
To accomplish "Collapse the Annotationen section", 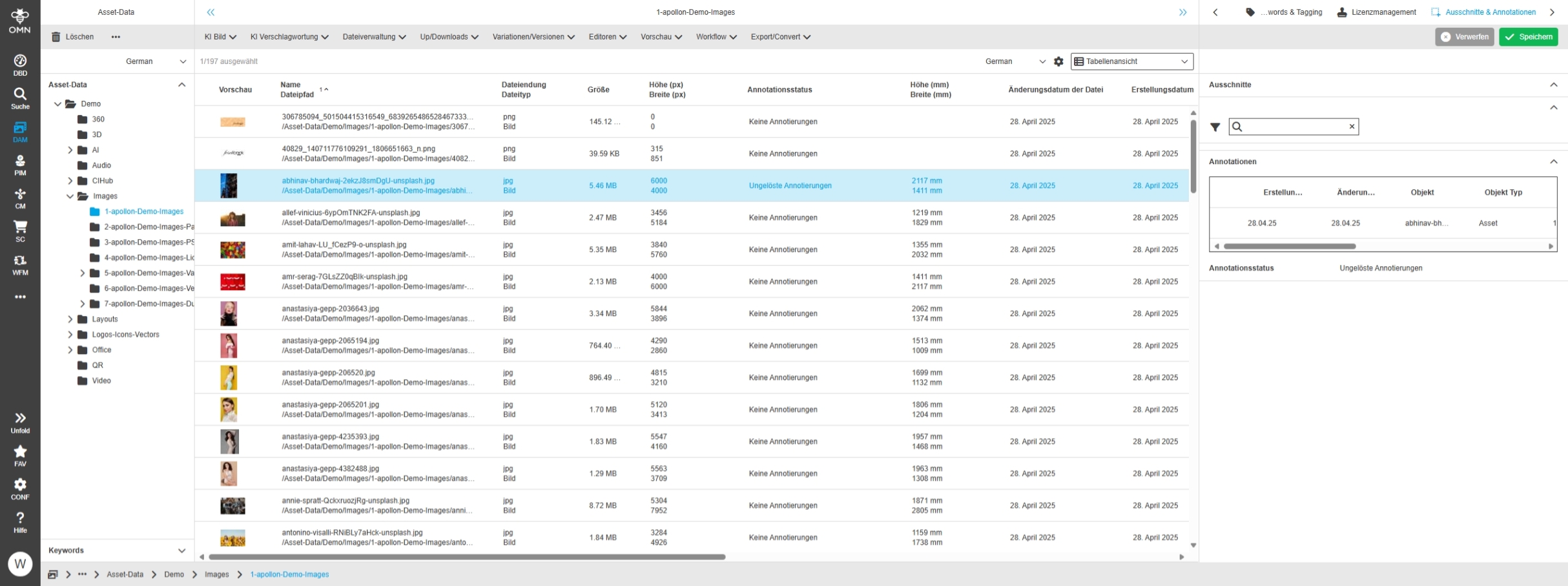I will 1553,162.
